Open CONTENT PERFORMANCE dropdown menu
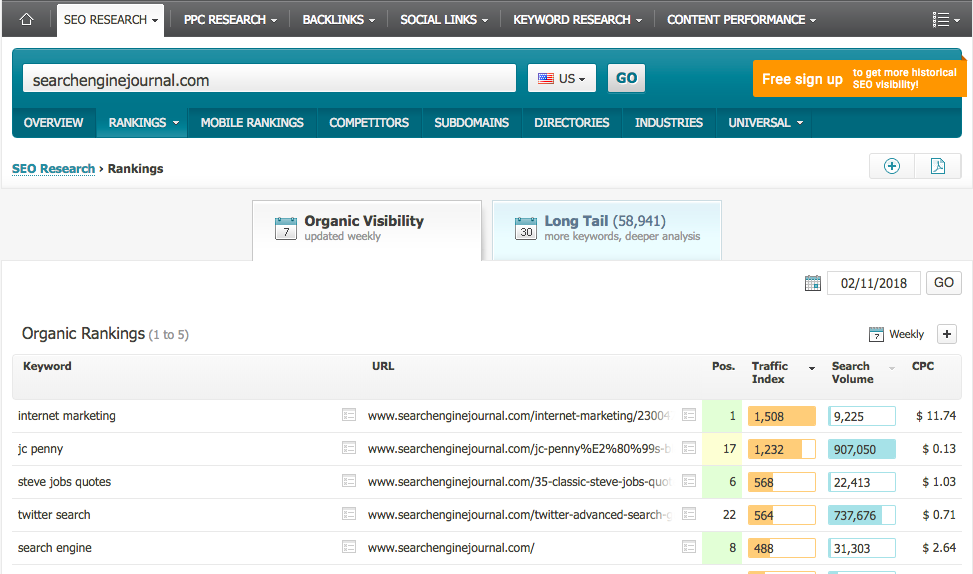 point(742,20)
